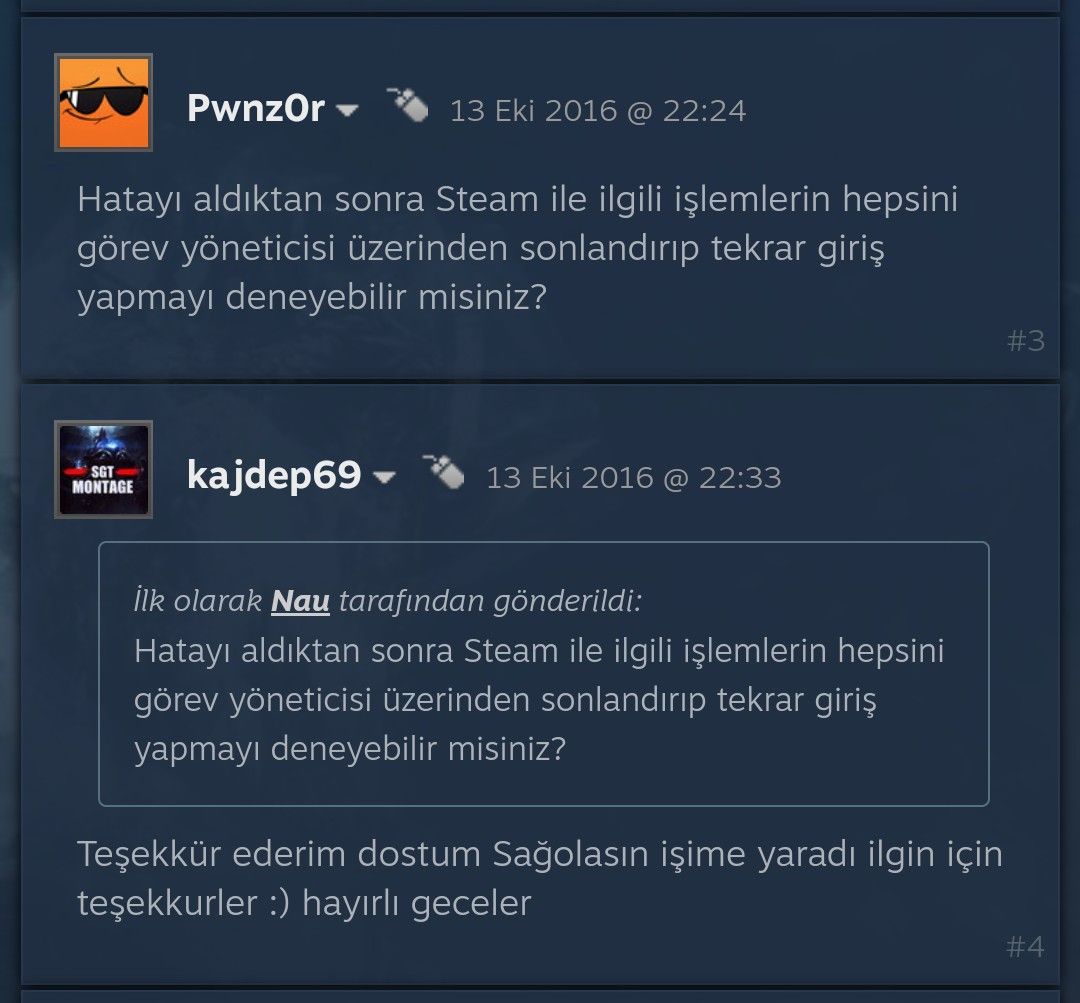Expand the dropdown arrow next to kajdep69
This screenshot has width=1080, height=1003.
coord(383,477)
